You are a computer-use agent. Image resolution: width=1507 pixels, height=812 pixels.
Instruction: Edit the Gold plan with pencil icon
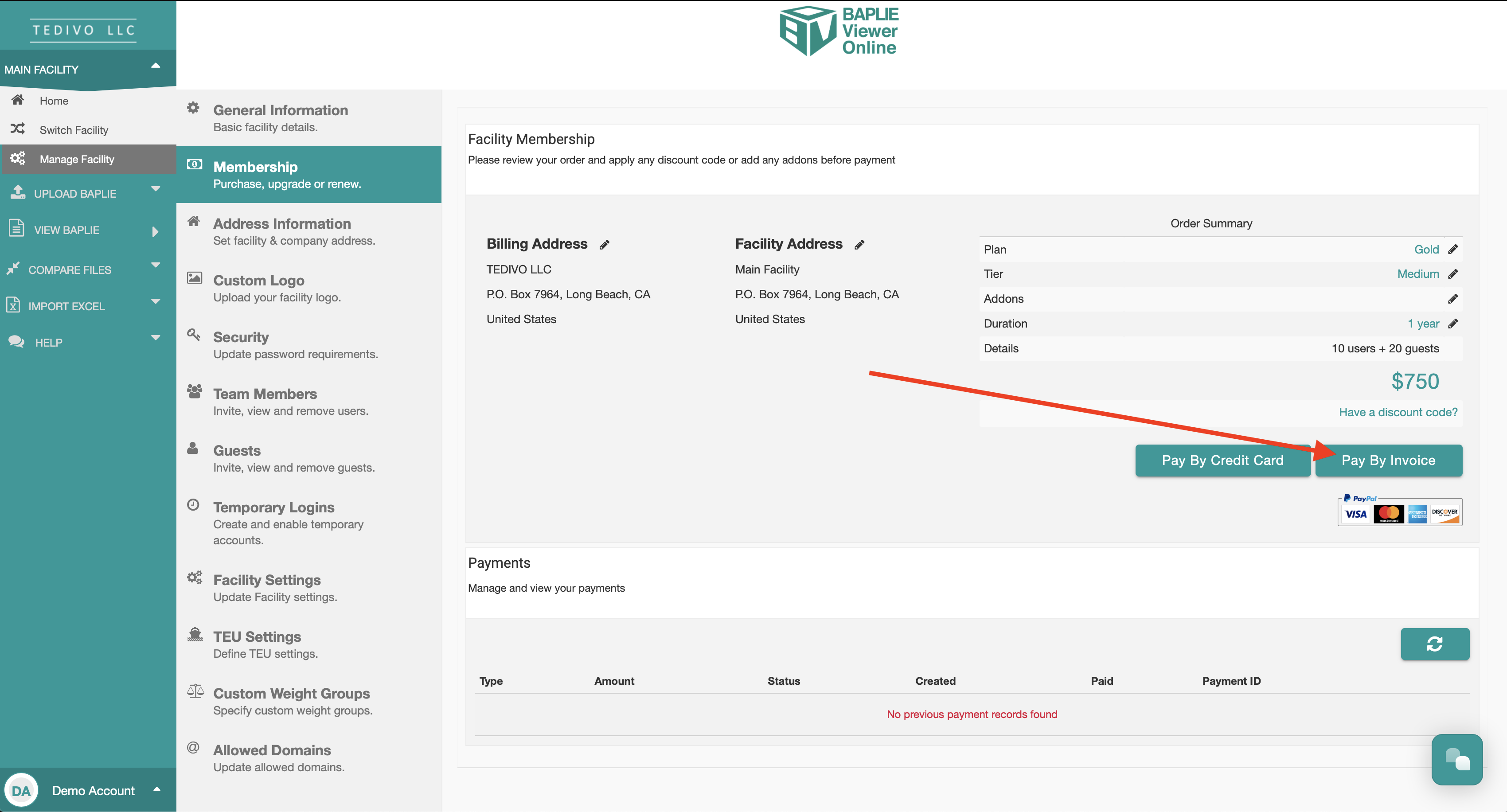point(1452,249)
